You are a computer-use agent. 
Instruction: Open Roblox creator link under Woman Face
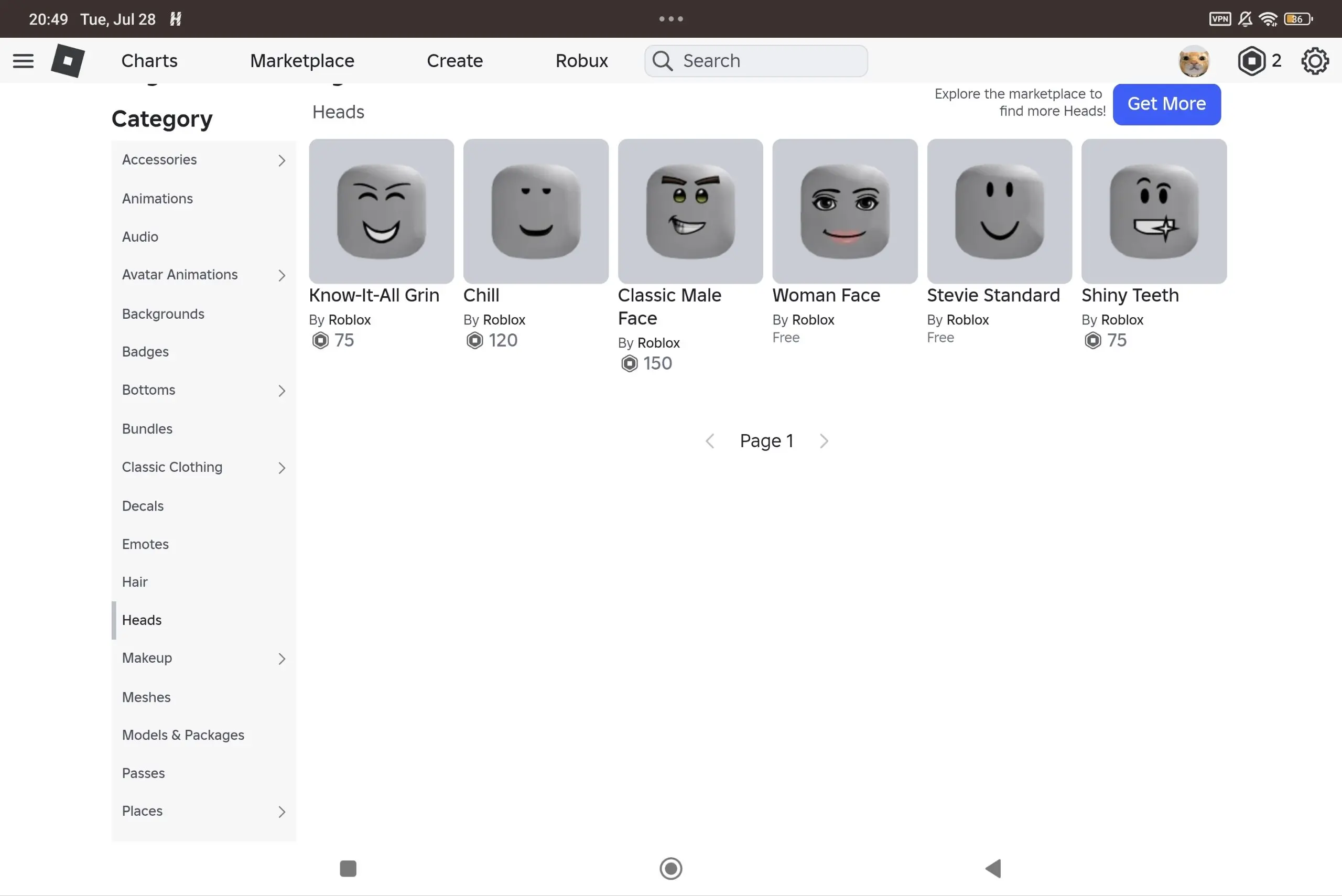coord(813,320)
